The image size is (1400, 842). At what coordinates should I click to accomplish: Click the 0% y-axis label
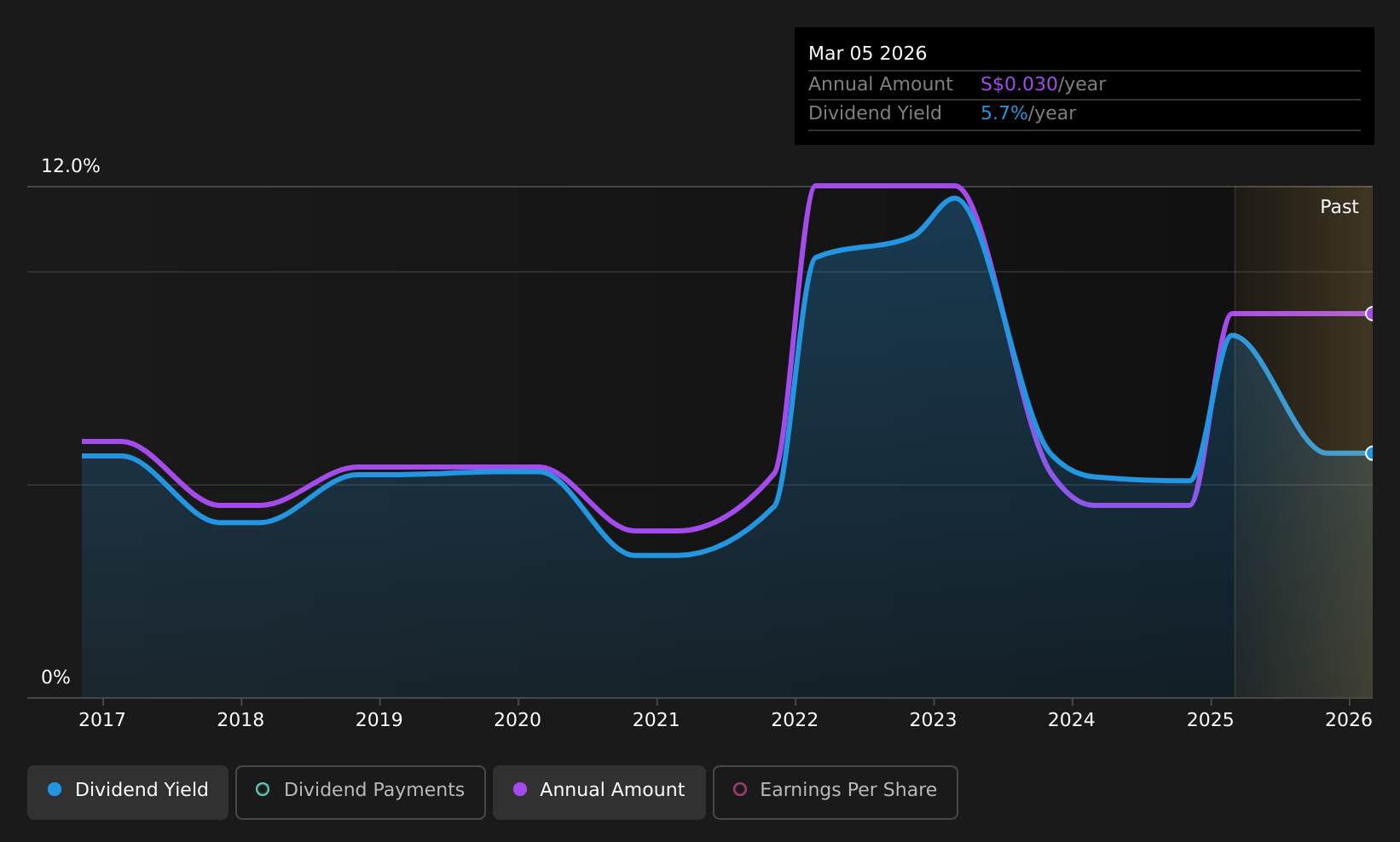[x=56, y=678]
